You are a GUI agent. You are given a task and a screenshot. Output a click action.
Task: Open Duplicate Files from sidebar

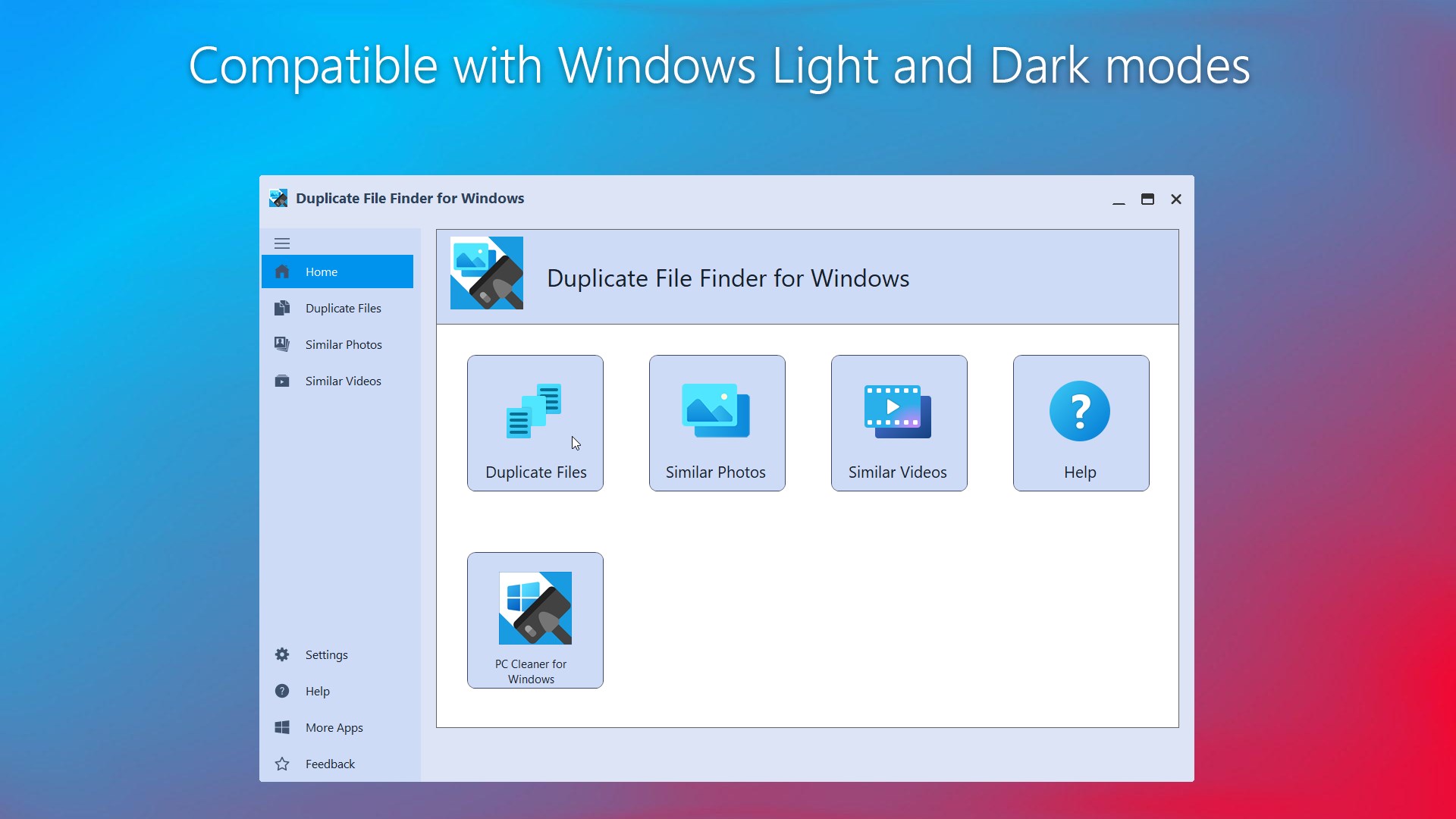[x=342, y=308]
